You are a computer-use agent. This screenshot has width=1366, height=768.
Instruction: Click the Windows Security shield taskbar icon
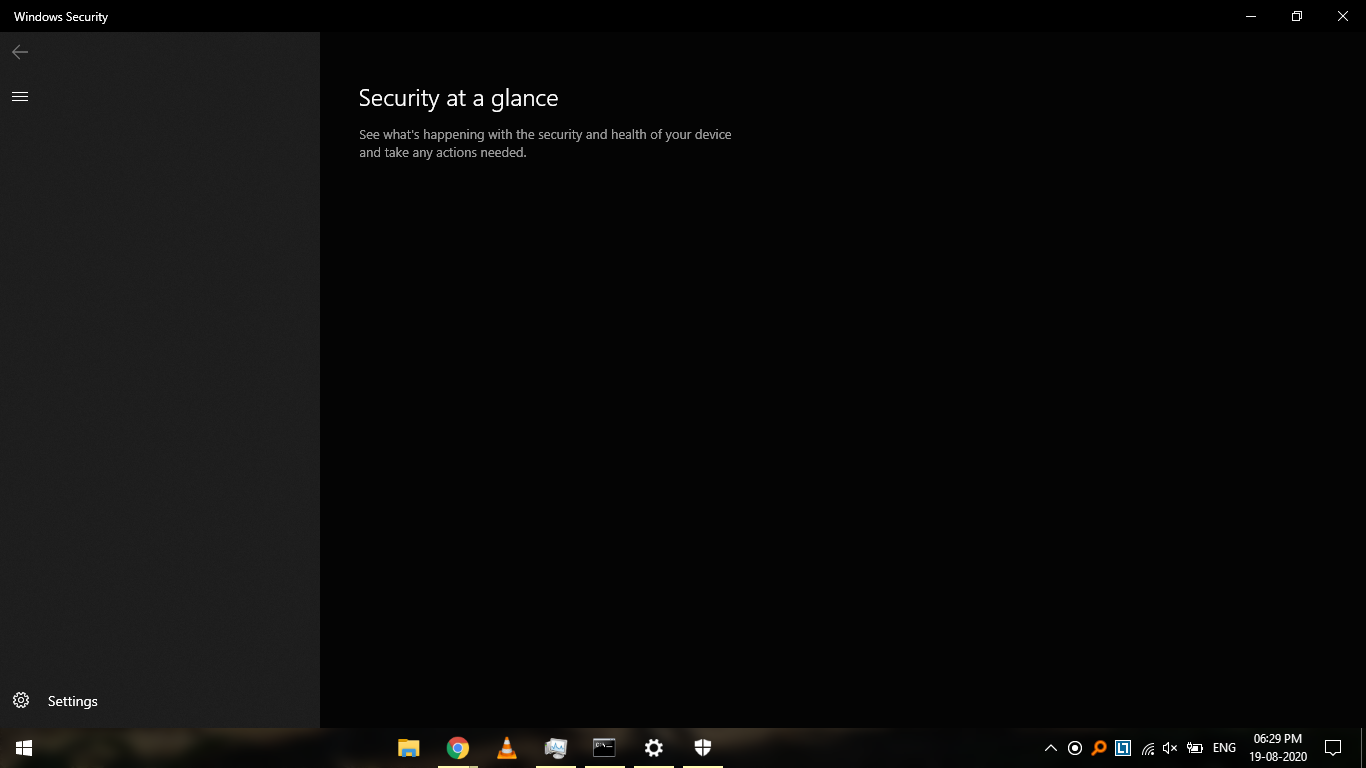[703, 748]
